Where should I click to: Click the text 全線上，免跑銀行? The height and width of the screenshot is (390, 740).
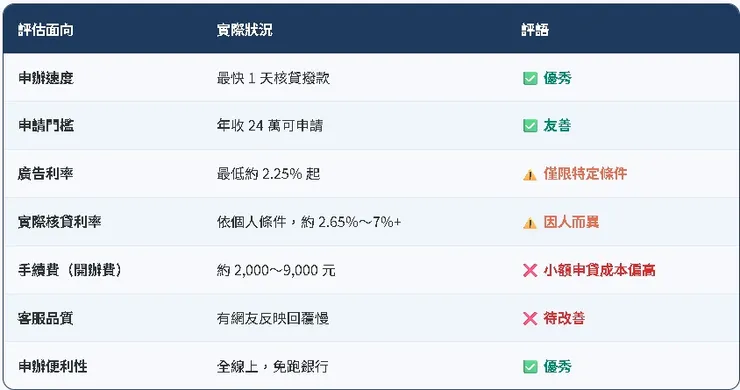[273, 366]
